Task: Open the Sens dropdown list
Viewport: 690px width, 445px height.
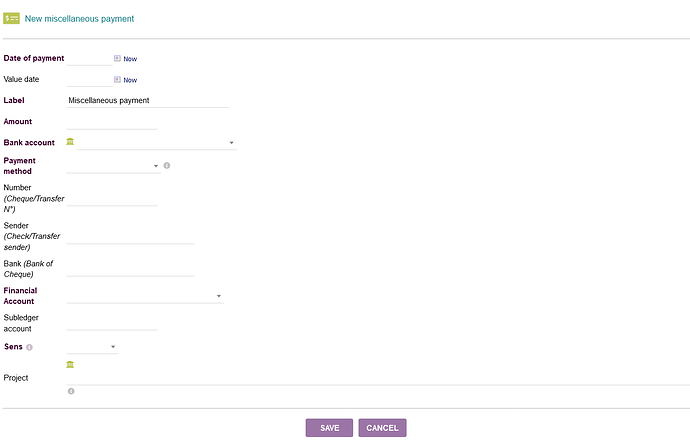Action: [92, 347]
